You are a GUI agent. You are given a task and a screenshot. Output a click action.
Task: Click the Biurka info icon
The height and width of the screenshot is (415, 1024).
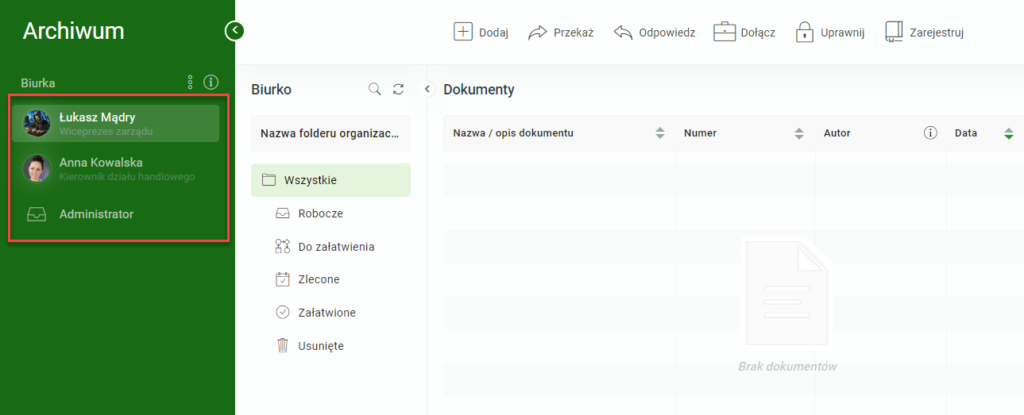(x=210, y=82)
